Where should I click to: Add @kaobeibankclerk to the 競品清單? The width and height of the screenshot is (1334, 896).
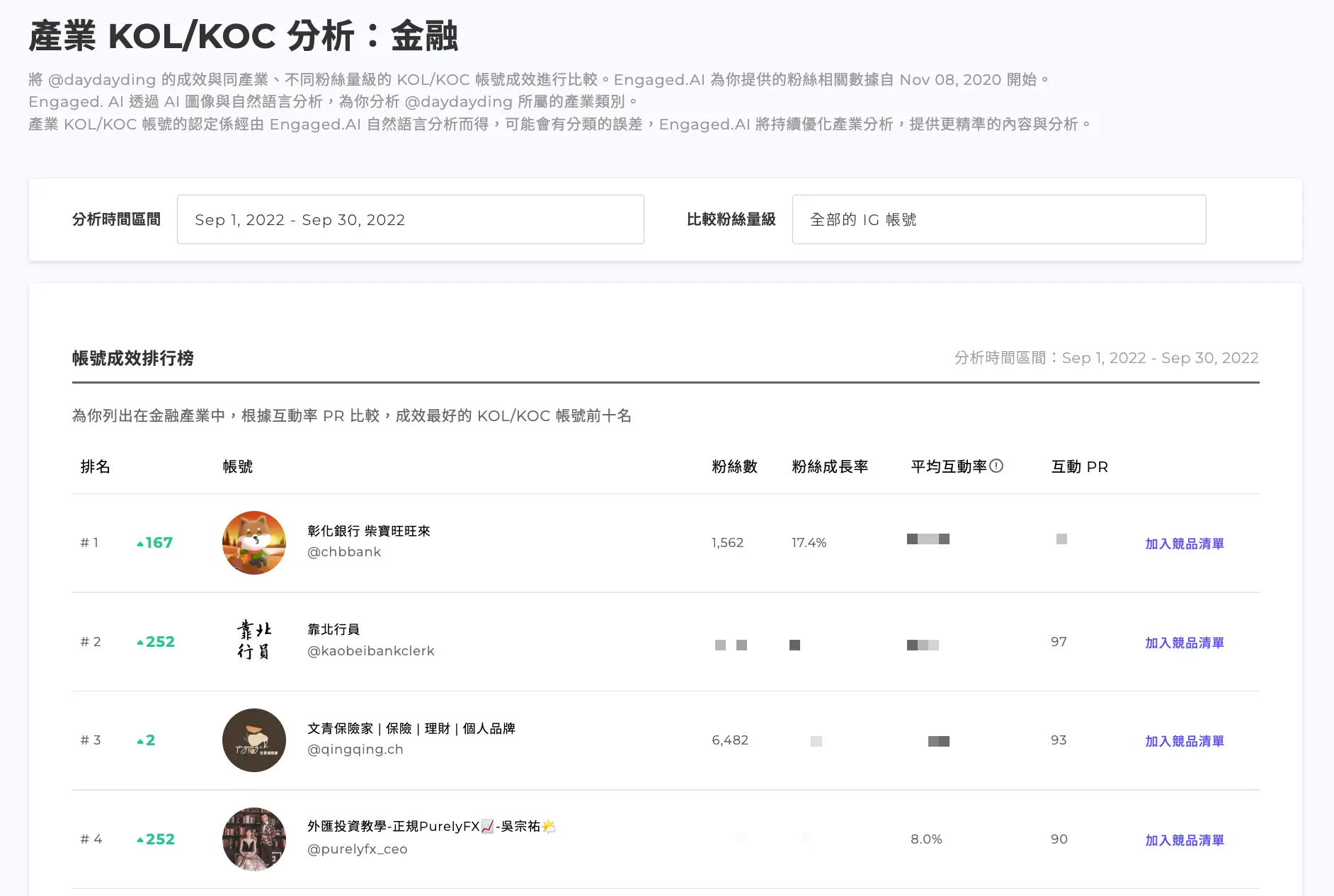point(1185,643)
